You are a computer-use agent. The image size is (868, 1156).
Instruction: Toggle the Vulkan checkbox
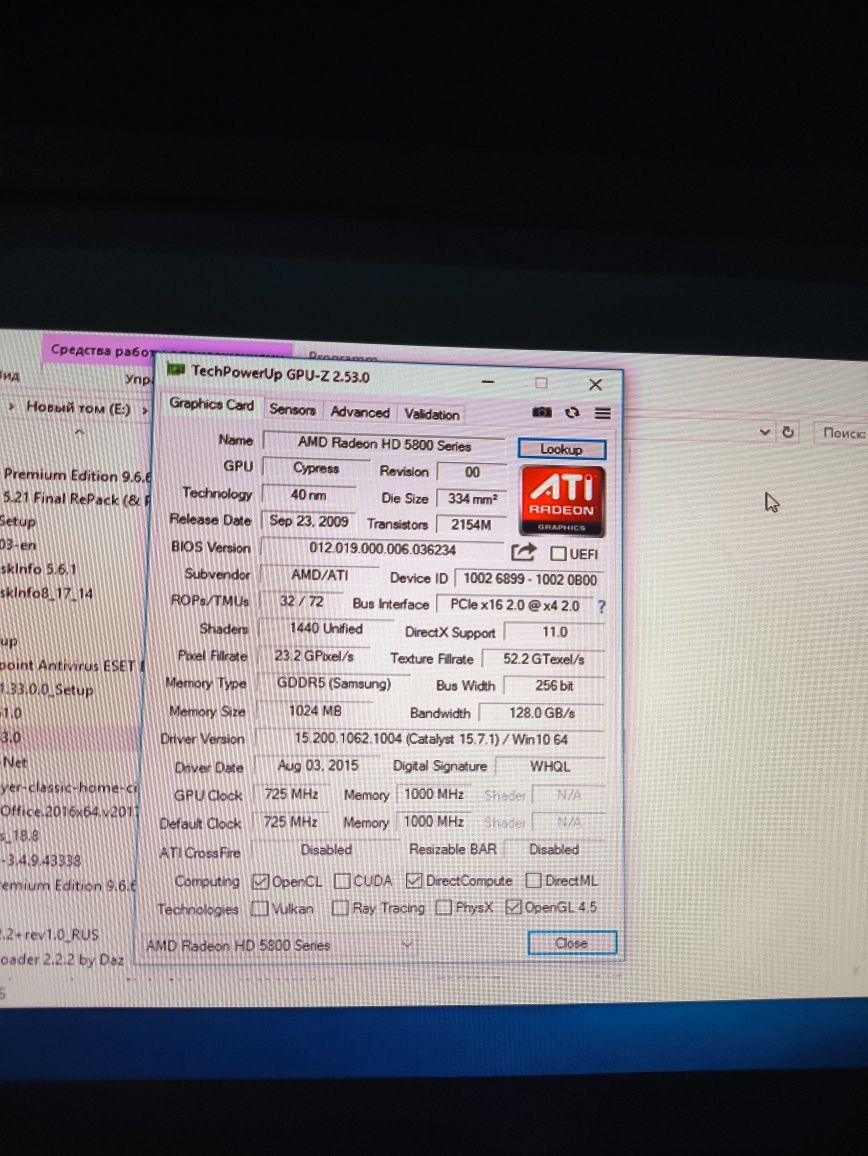[259, 909]
